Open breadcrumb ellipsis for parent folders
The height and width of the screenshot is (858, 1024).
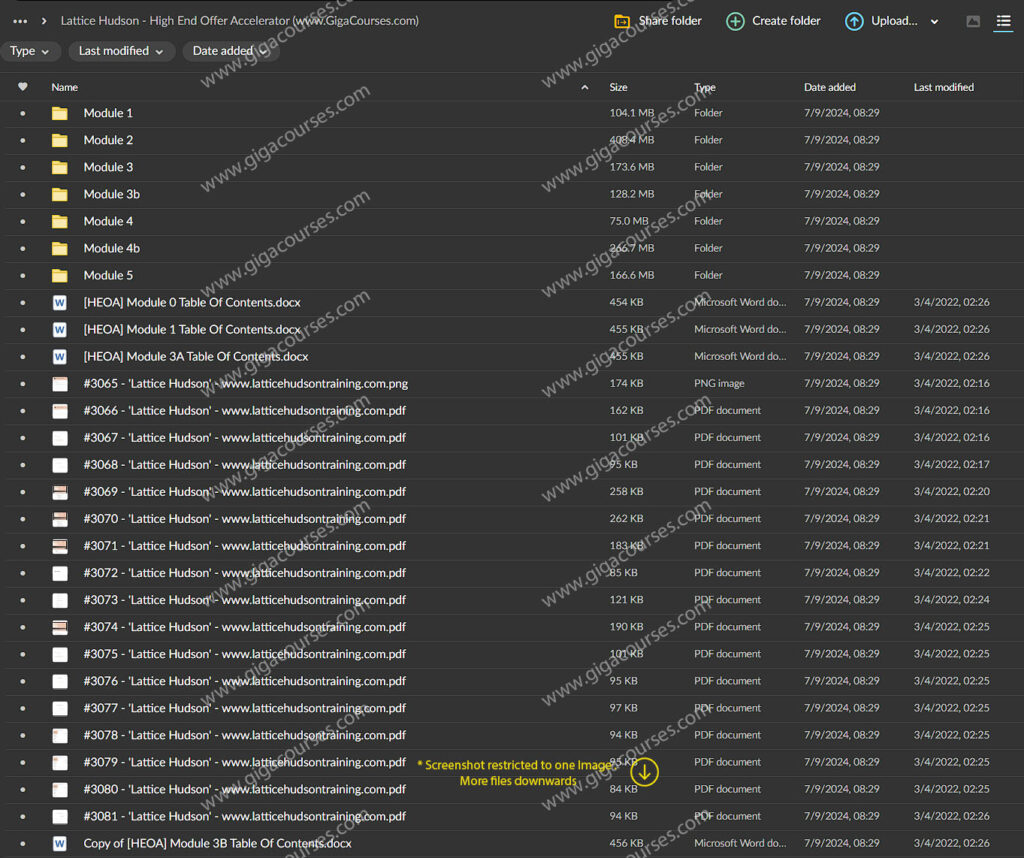coord(20,21)
